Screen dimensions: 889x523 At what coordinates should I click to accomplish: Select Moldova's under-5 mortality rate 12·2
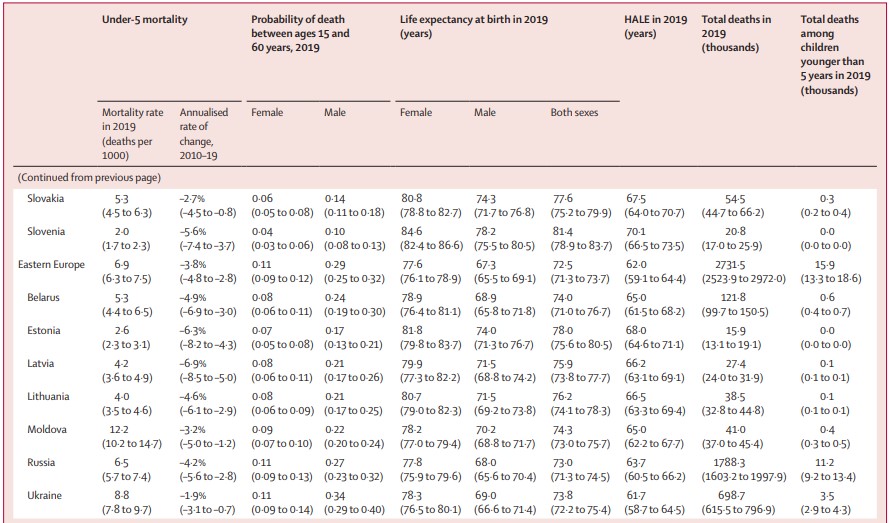pyautogui.click(x=118, y=429)
